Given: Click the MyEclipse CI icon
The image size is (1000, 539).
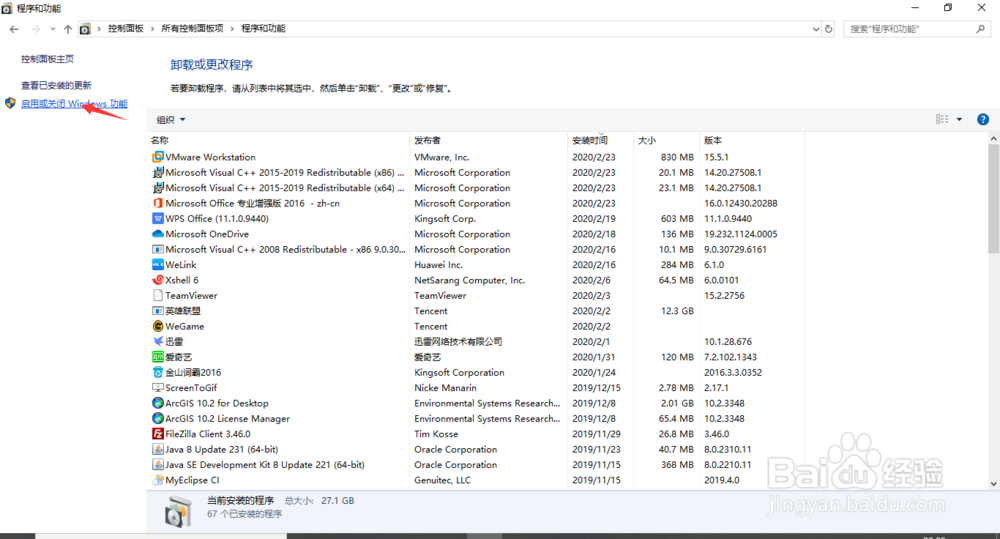Looking at the screenshot, I should point(158,480).
